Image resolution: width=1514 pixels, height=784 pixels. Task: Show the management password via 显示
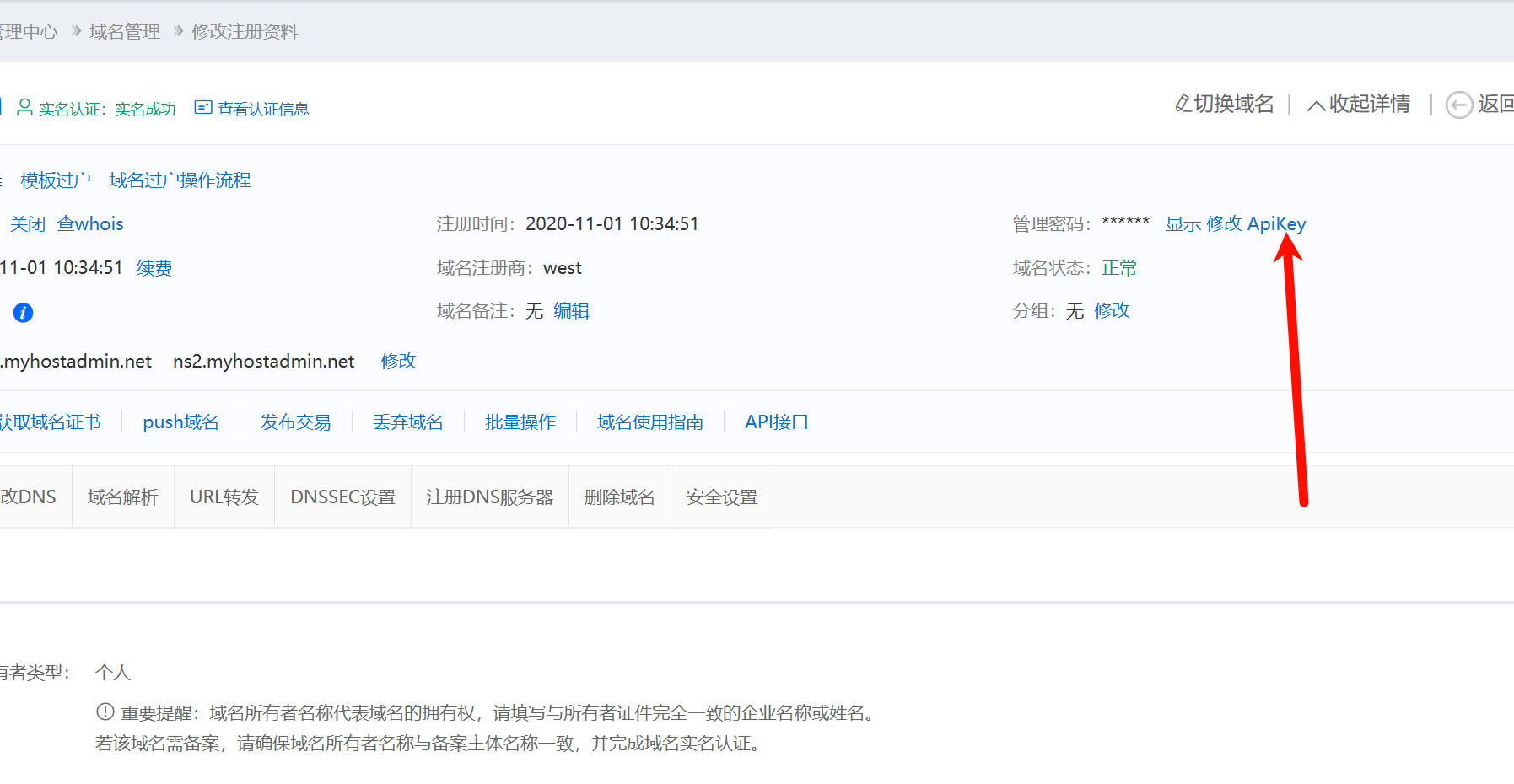tap(1183, 224)
